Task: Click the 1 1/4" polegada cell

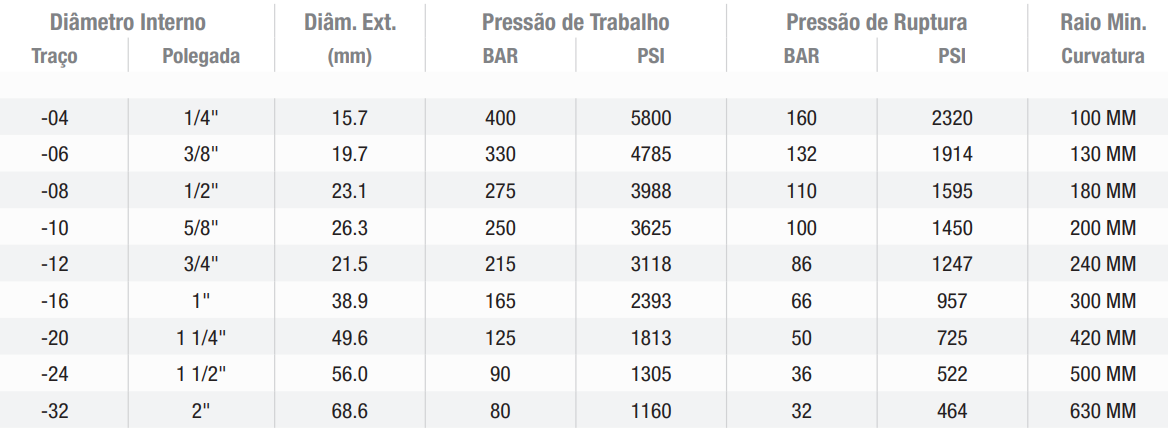Action: (x=201, y=338)
